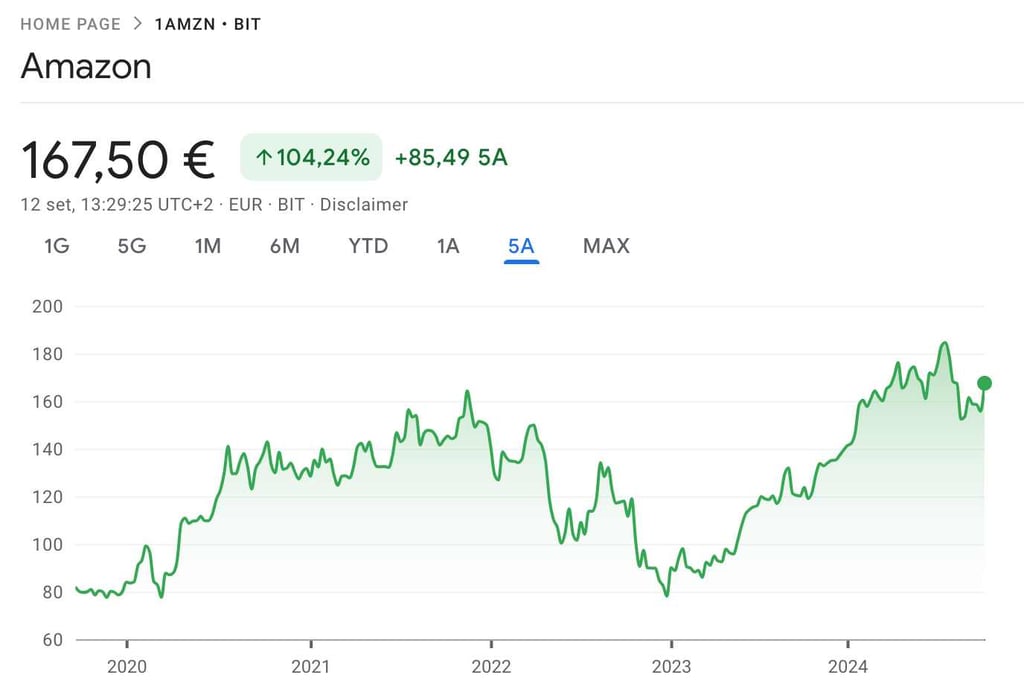
Task: Open the MAX historical view
Action: (x=605, y=246)
